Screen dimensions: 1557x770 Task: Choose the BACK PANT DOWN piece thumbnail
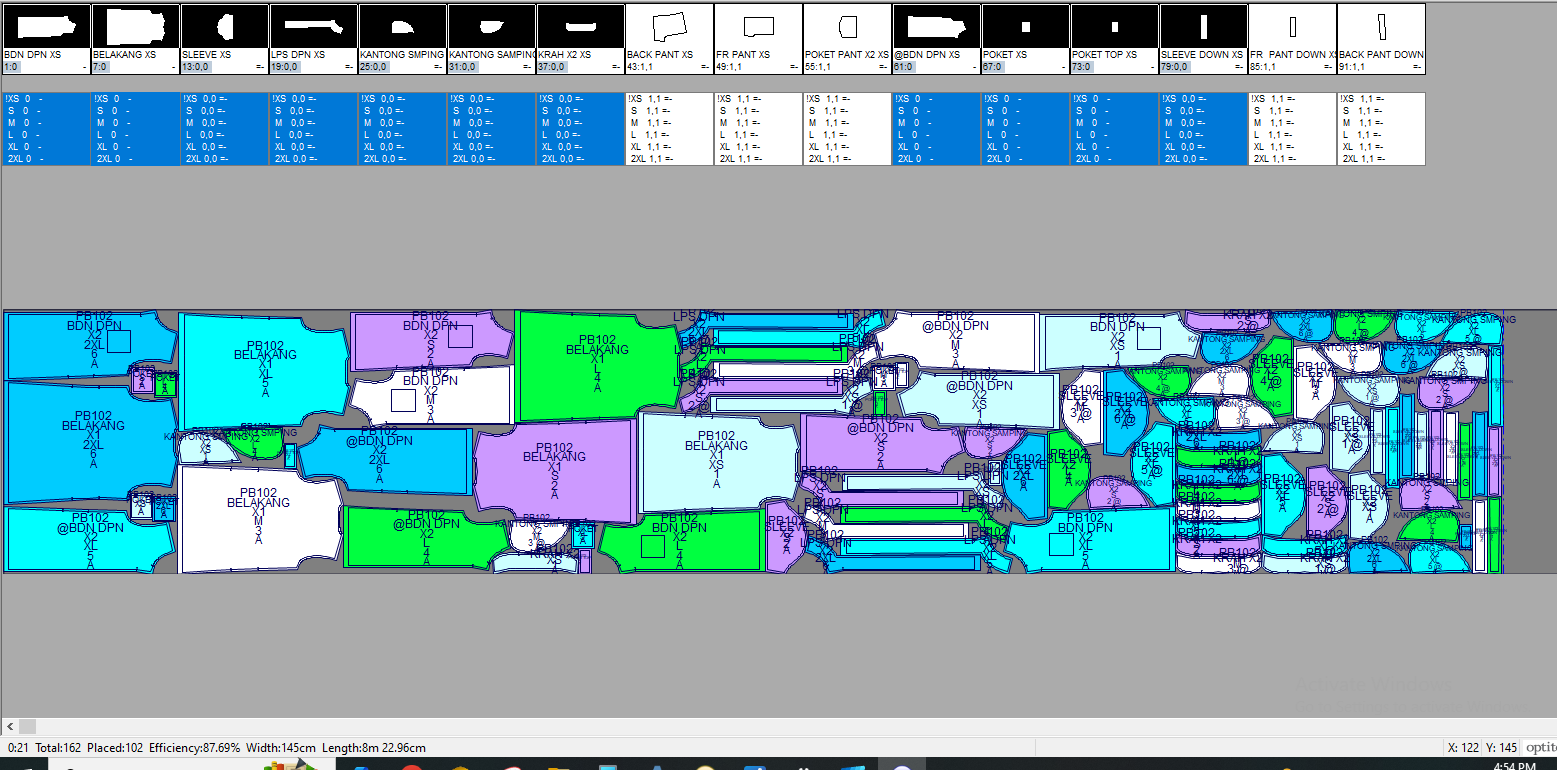coord(1381,26)
